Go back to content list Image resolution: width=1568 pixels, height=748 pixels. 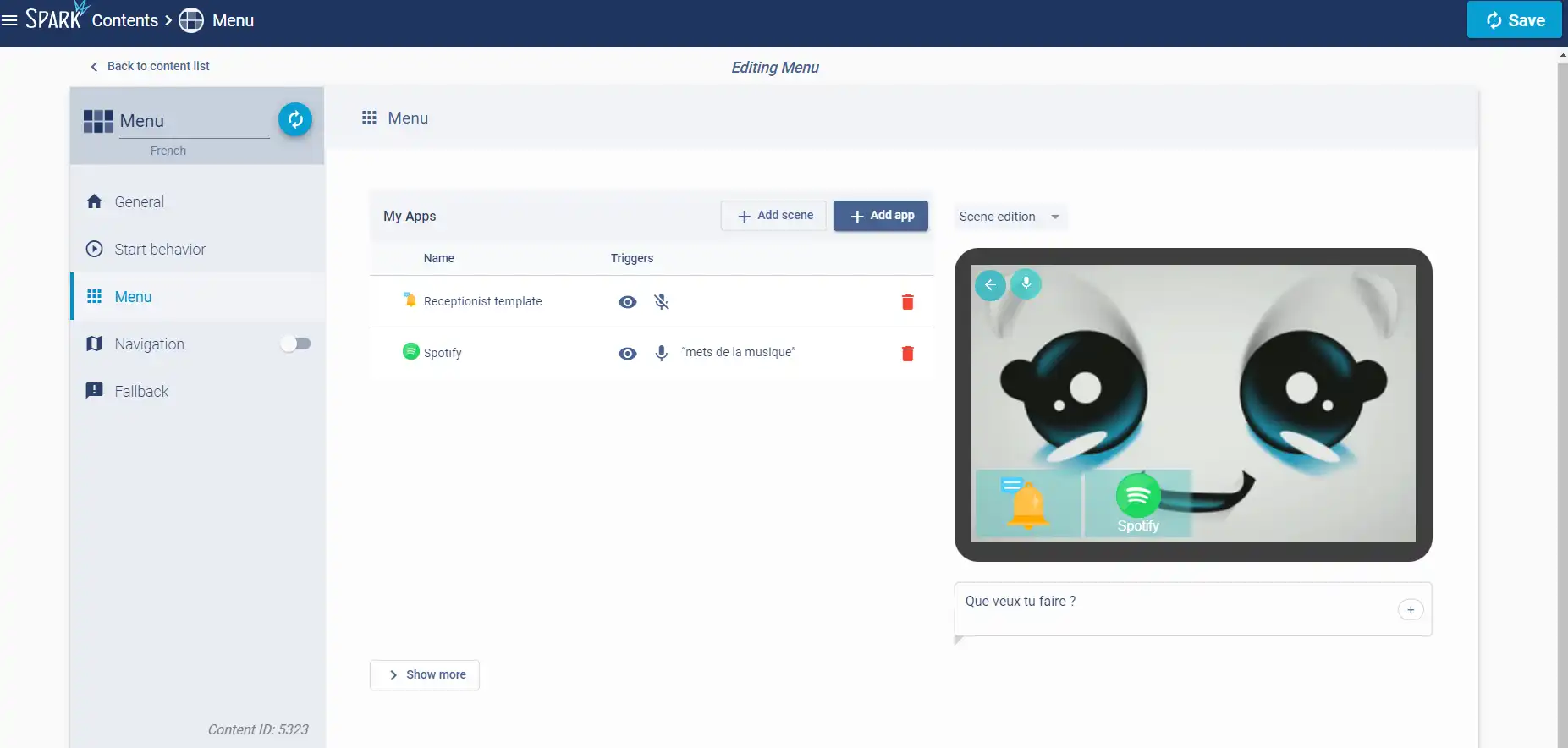(x=150, y=66)
